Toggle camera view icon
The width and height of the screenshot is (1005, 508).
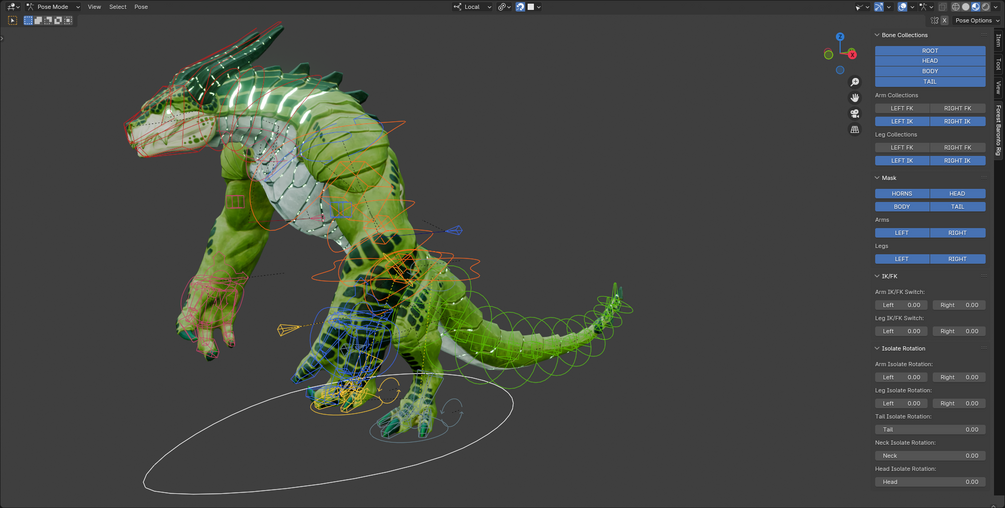(x=854, y=113)
